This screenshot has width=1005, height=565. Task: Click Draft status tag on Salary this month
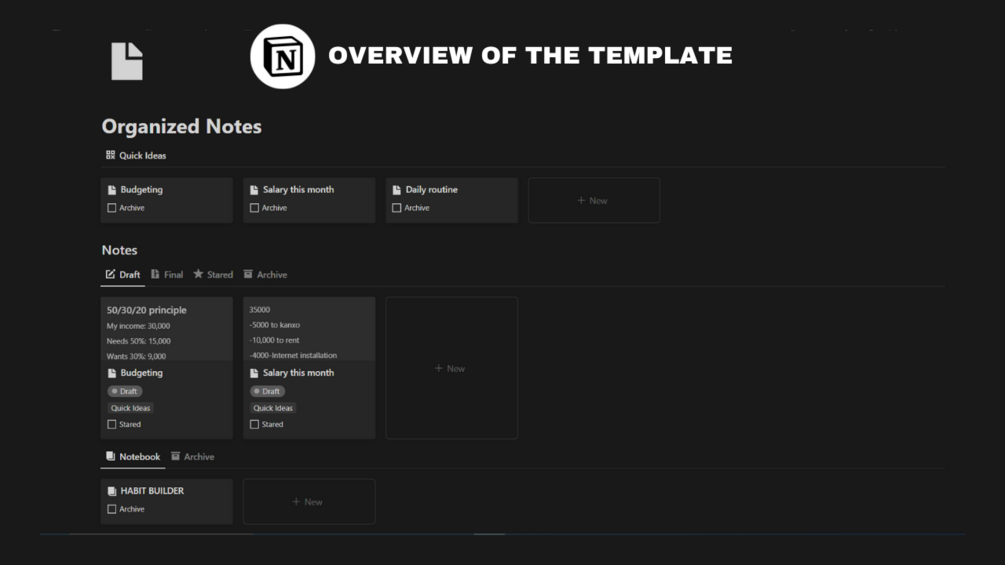[x=268, y=391]
